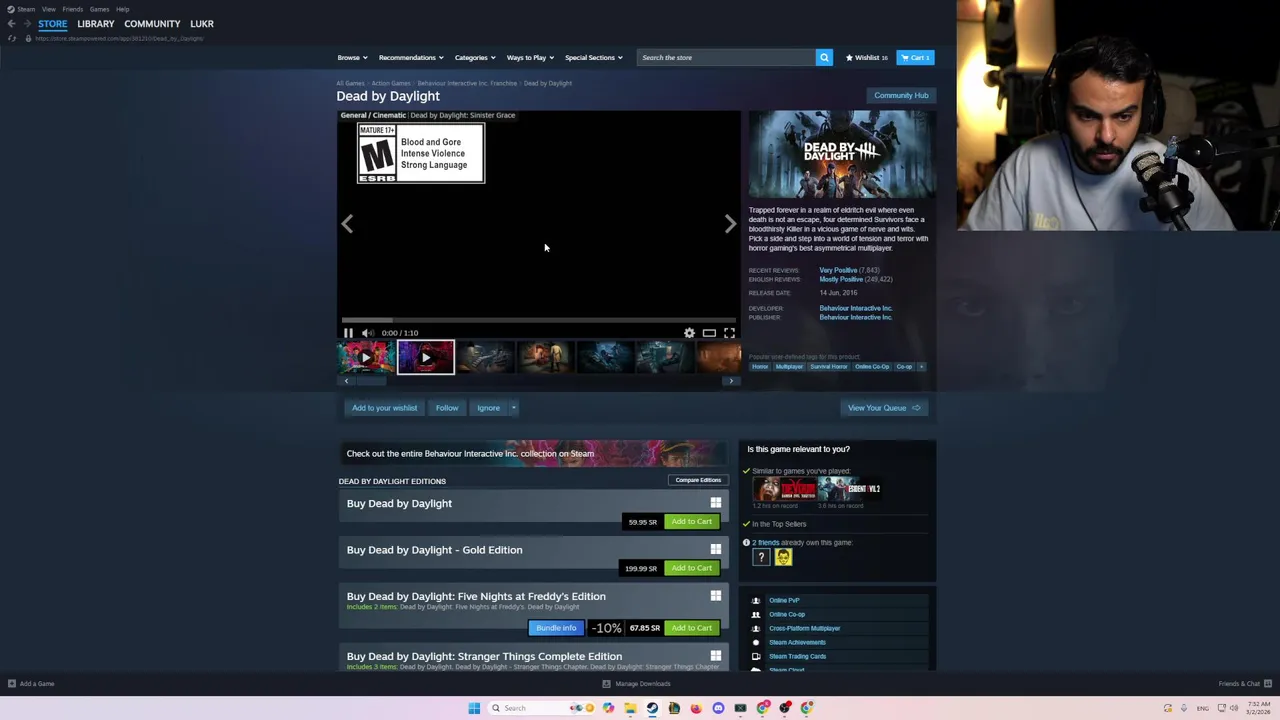This screenshot has width=1280, height=720.
Task: Go forward with Steam navigation arrow
Action: [26, 23]
